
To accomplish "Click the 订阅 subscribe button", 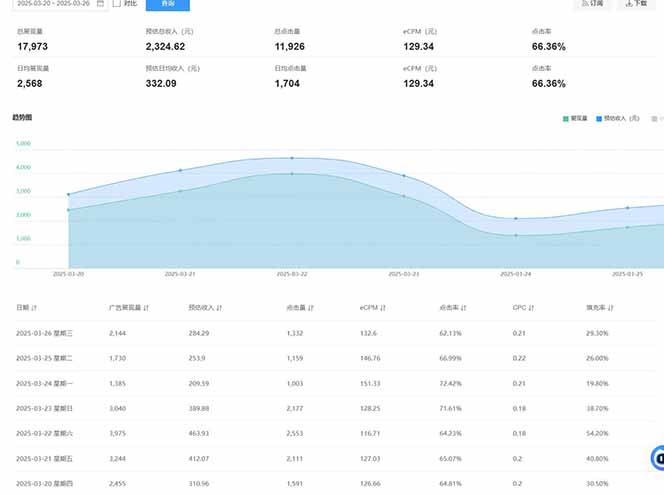I will tap(592, 4).
